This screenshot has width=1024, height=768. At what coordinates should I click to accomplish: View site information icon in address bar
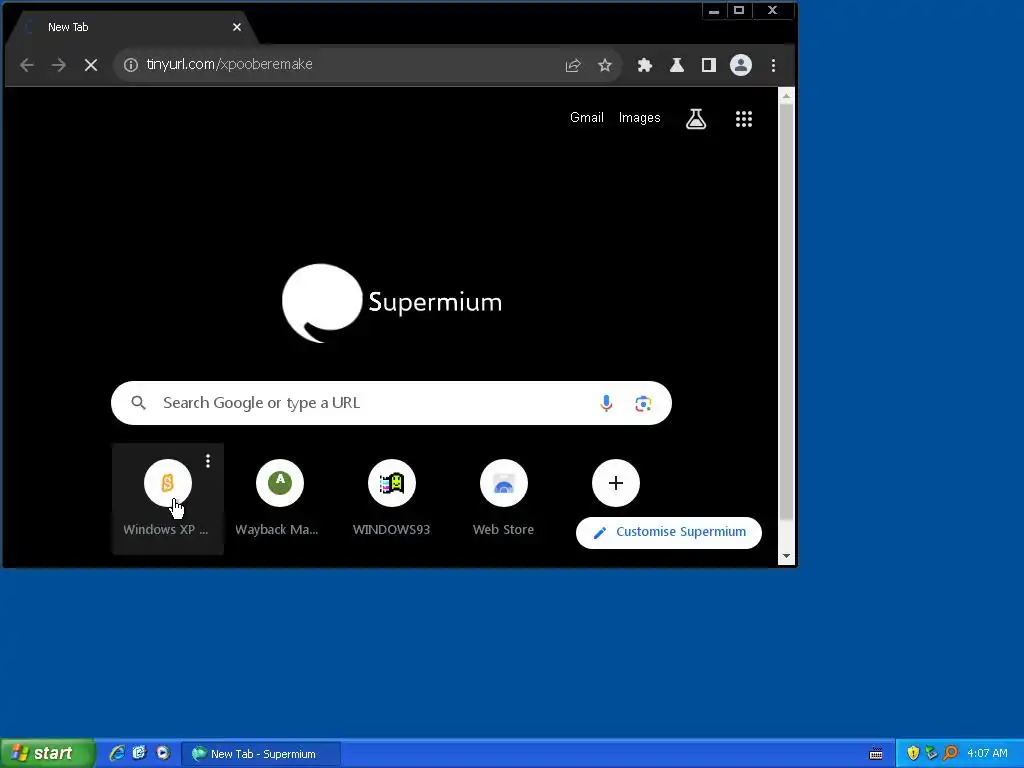(131, 65)
